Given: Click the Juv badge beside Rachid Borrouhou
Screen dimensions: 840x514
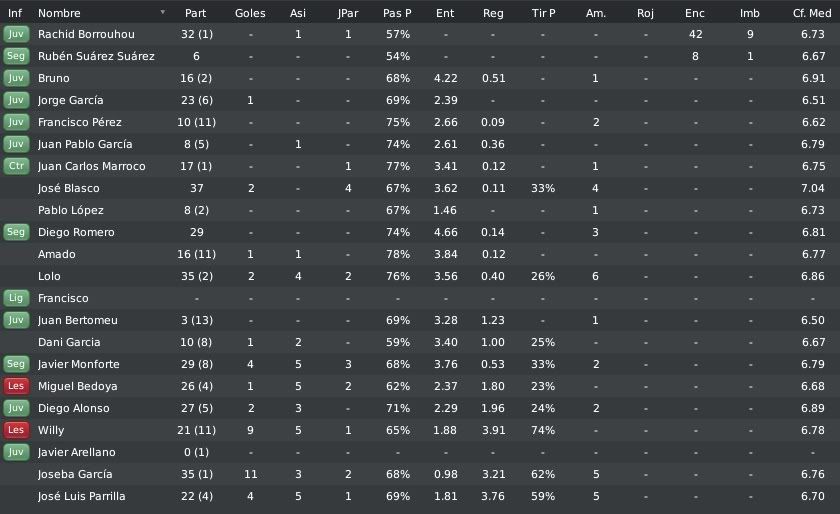Looking at the screenshot, I should pos(16,34).
